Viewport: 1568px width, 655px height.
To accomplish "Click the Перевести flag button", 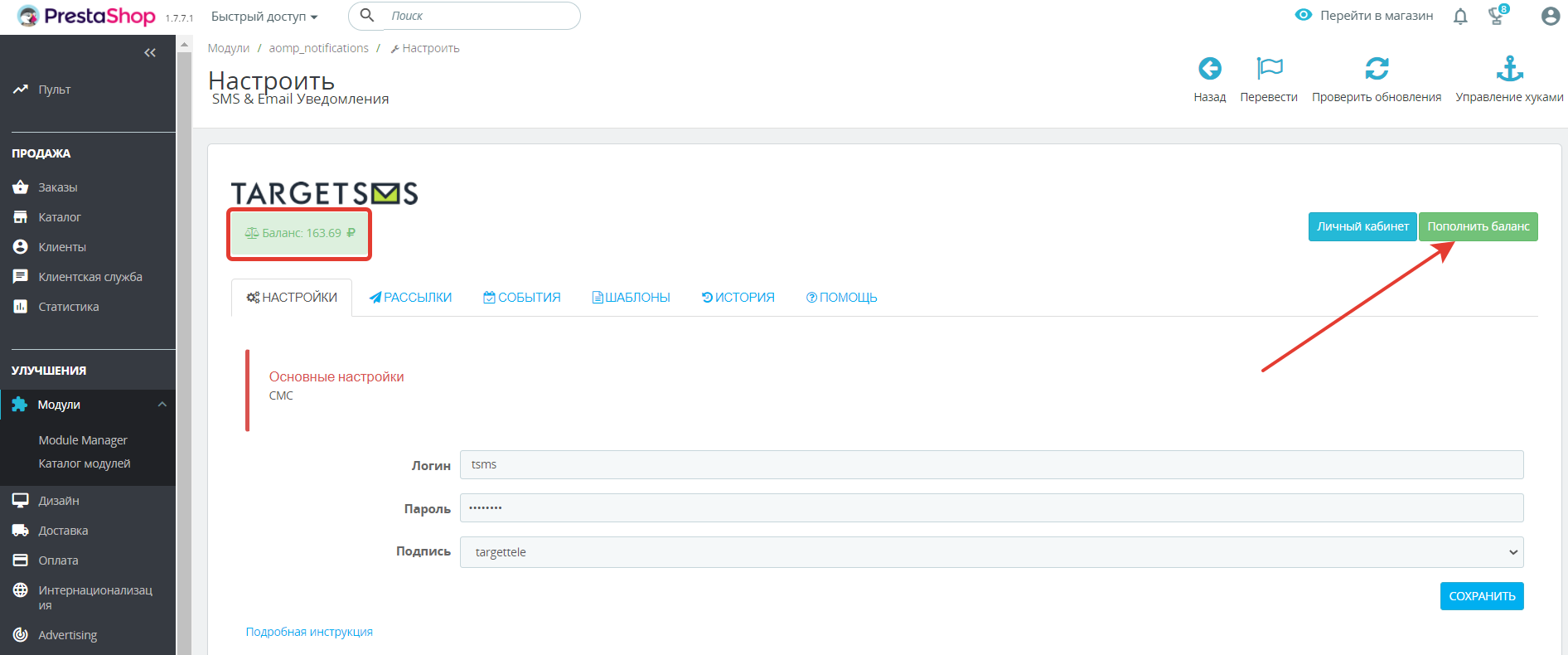I will (1269, 80).
